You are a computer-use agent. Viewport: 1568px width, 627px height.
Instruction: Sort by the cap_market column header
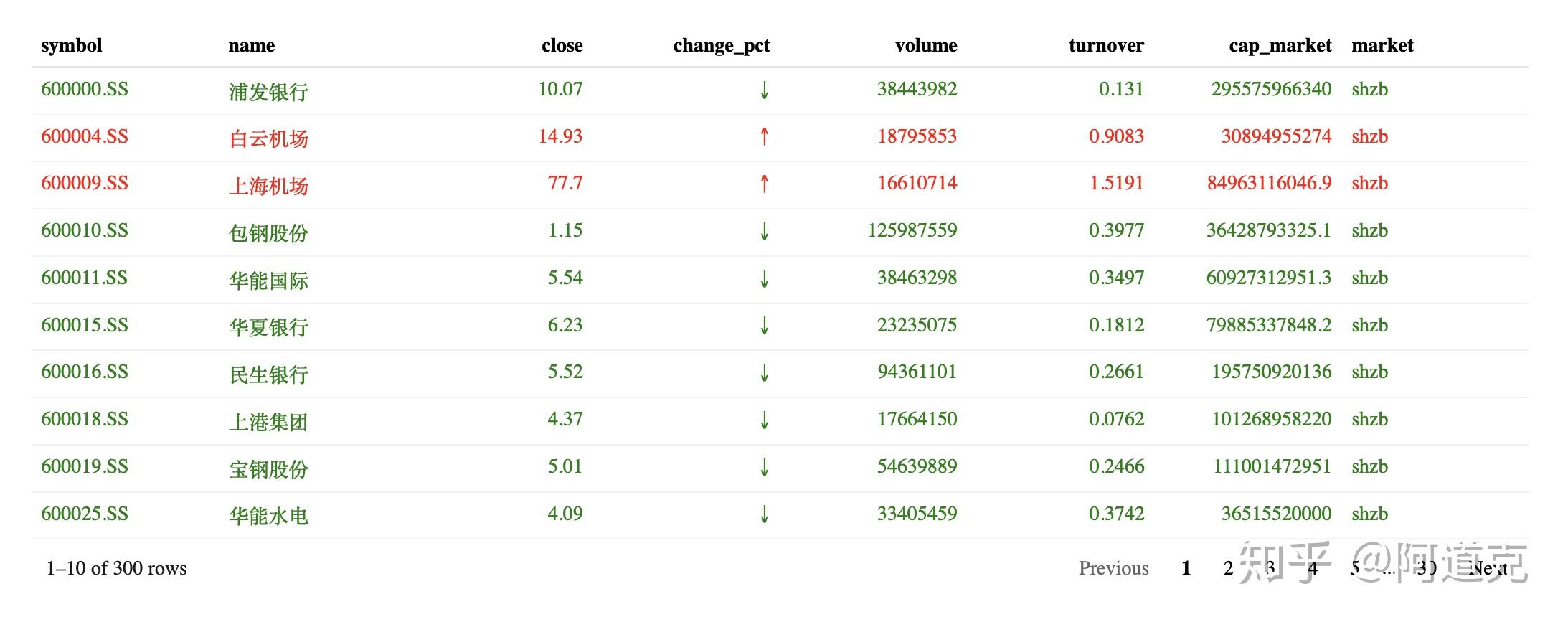tap(1280, 45)
